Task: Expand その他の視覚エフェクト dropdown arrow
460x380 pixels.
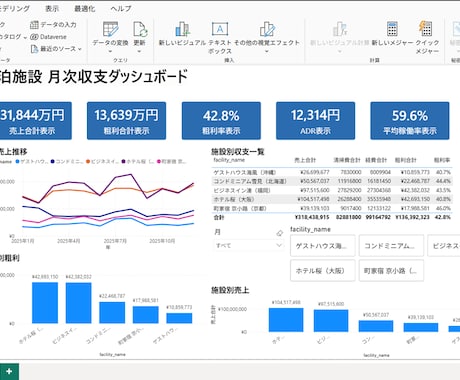Action: (267, 51)
